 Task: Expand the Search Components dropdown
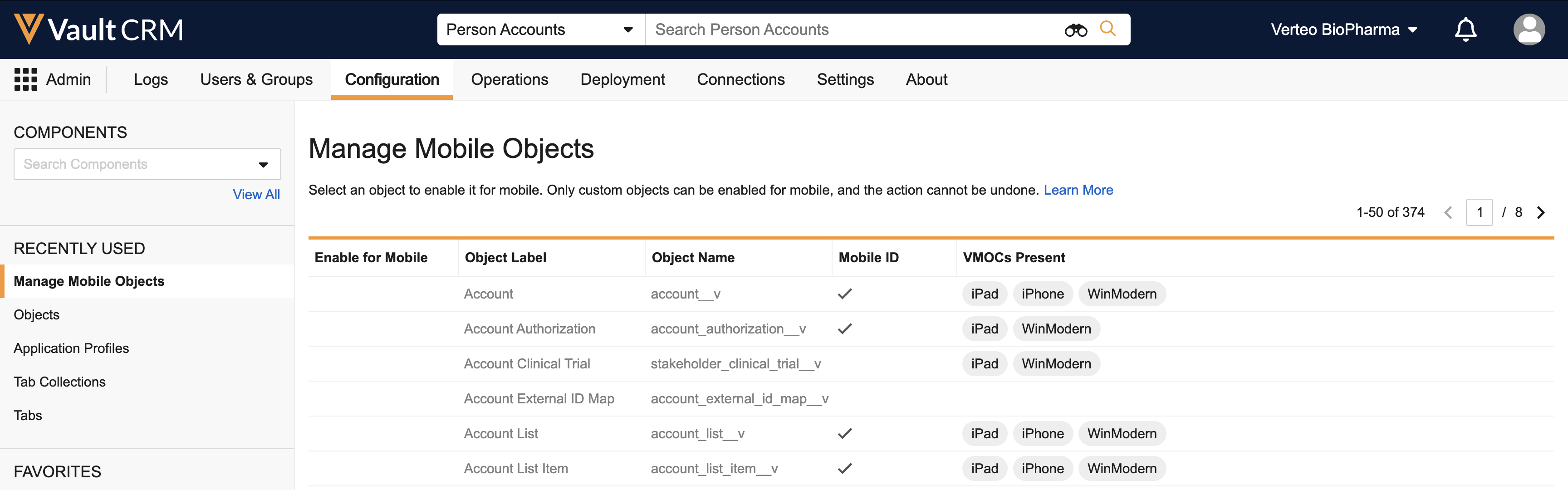pos(263,164)
